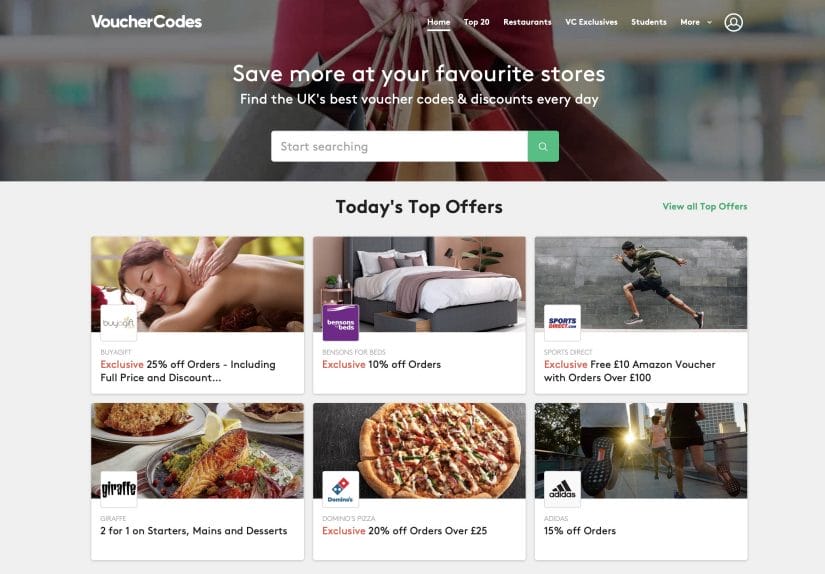The width and height of the screenshot is (825, 574).
Task: Click the Buyagift logo badge
Action: (x=118, y=322)
